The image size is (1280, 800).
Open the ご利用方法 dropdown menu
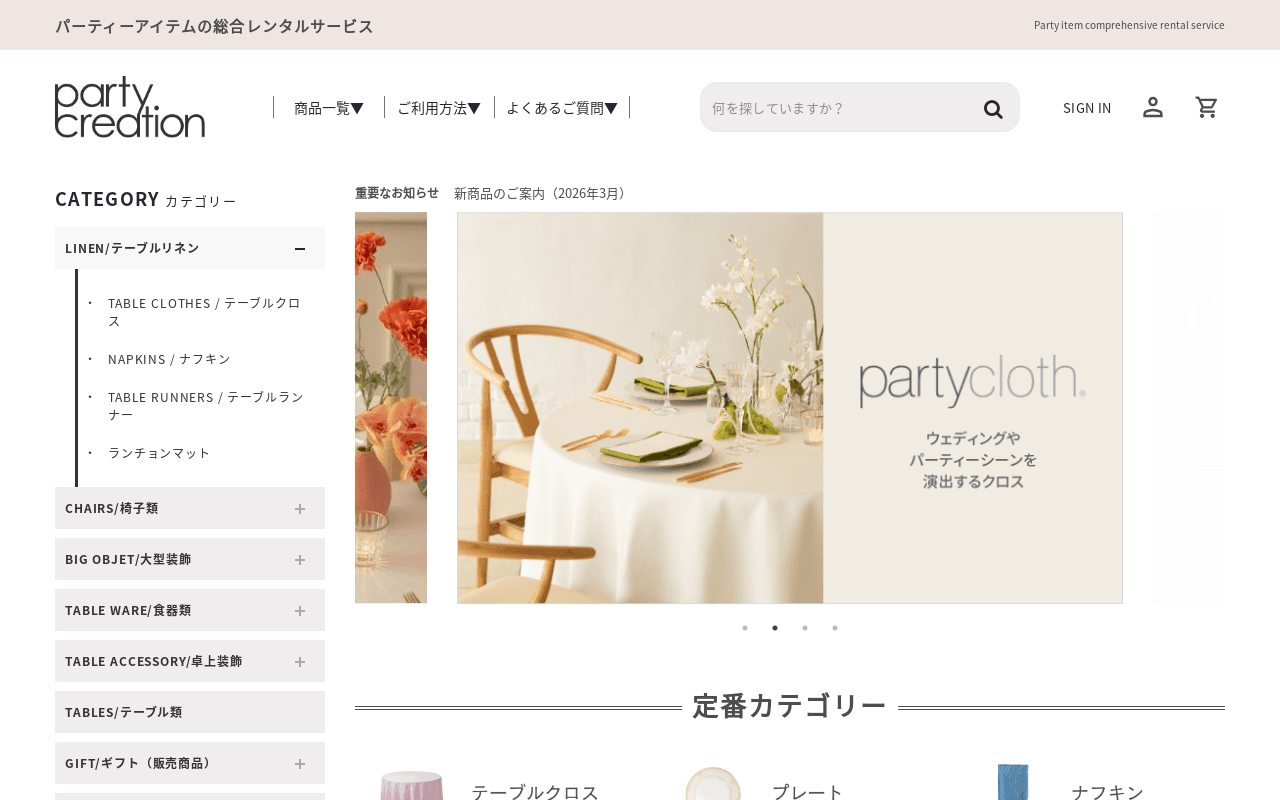[x=439, y=108]
